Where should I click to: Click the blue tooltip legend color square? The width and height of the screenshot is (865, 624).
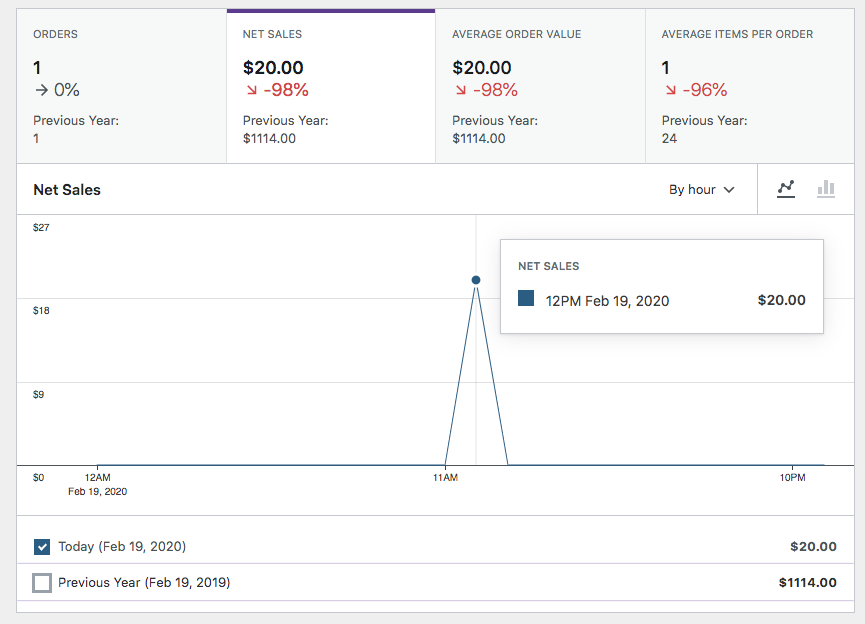[x=526, y=298]
